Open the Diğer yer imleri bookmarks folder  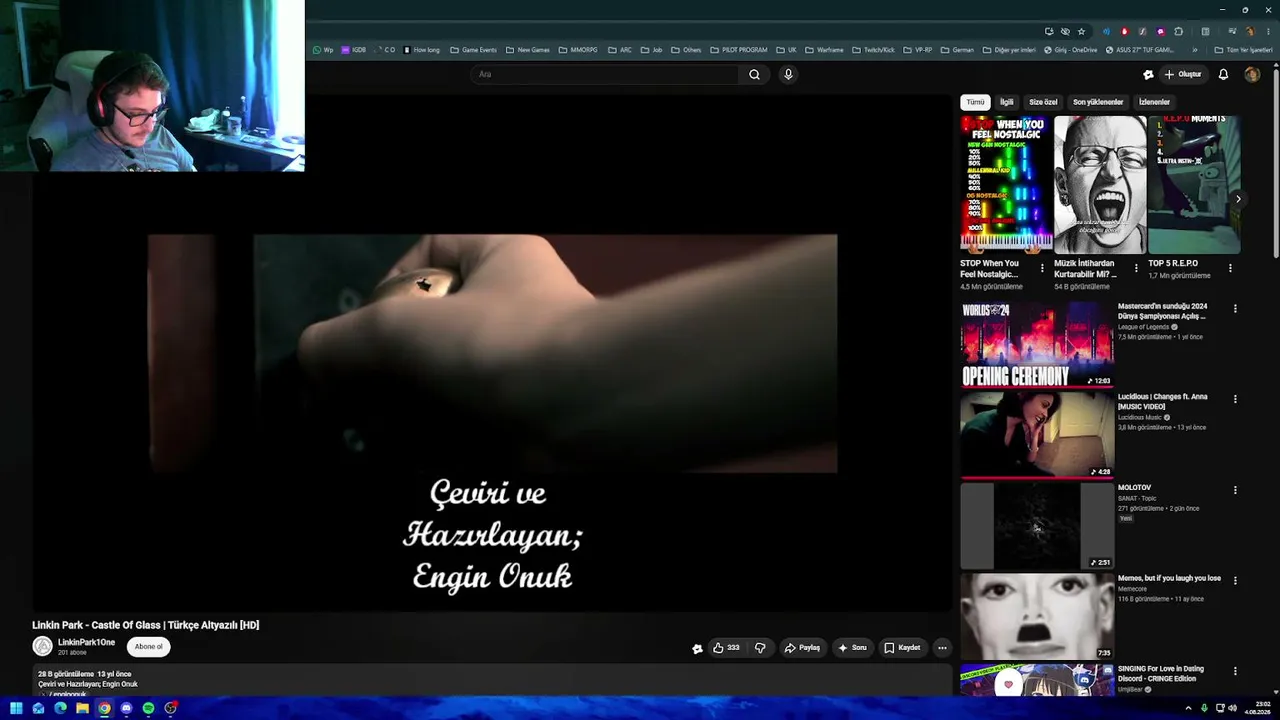(x=1009, y=50)
